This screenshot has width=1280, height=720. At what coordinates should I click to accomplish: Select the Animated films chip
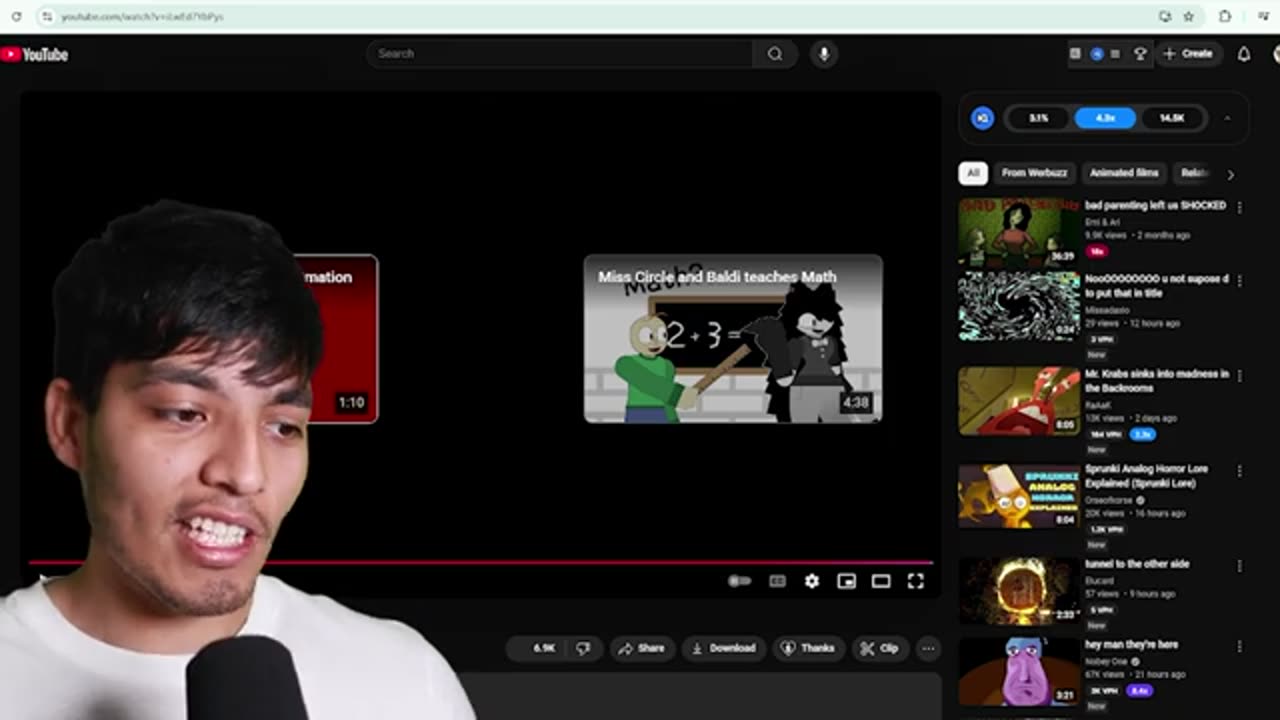1124,173
